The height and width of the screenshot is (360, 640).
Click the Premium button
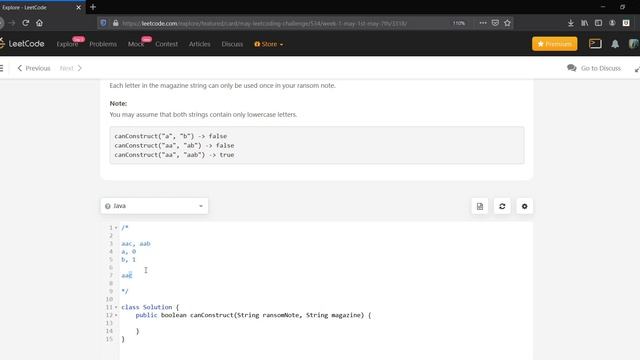pyautogui.click(x=555, y=44)
